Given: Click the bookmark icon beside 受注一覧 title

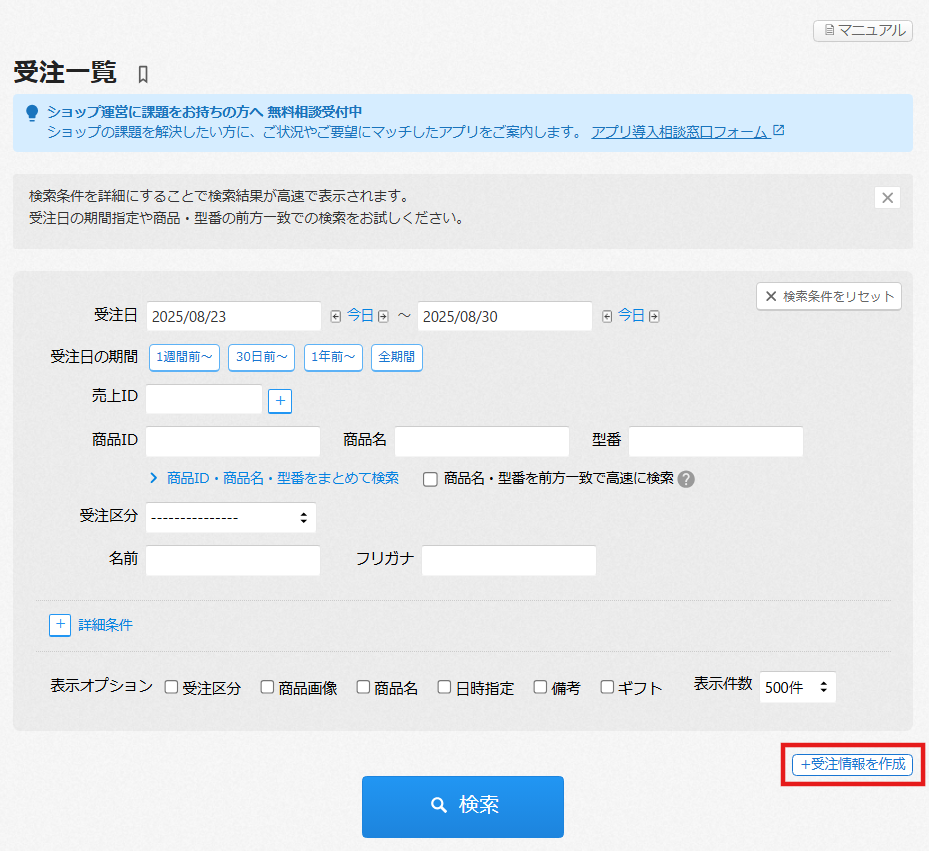Looking at the screenshot, I should pos(143,74).
